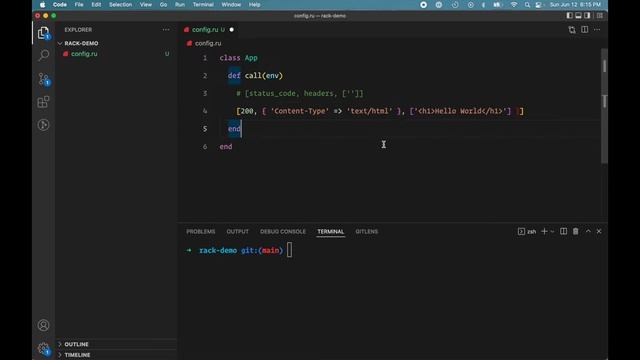This screenshot has height=360, width=640.
Task: Create a new terminal with plus icon
Action: (544, 231)
